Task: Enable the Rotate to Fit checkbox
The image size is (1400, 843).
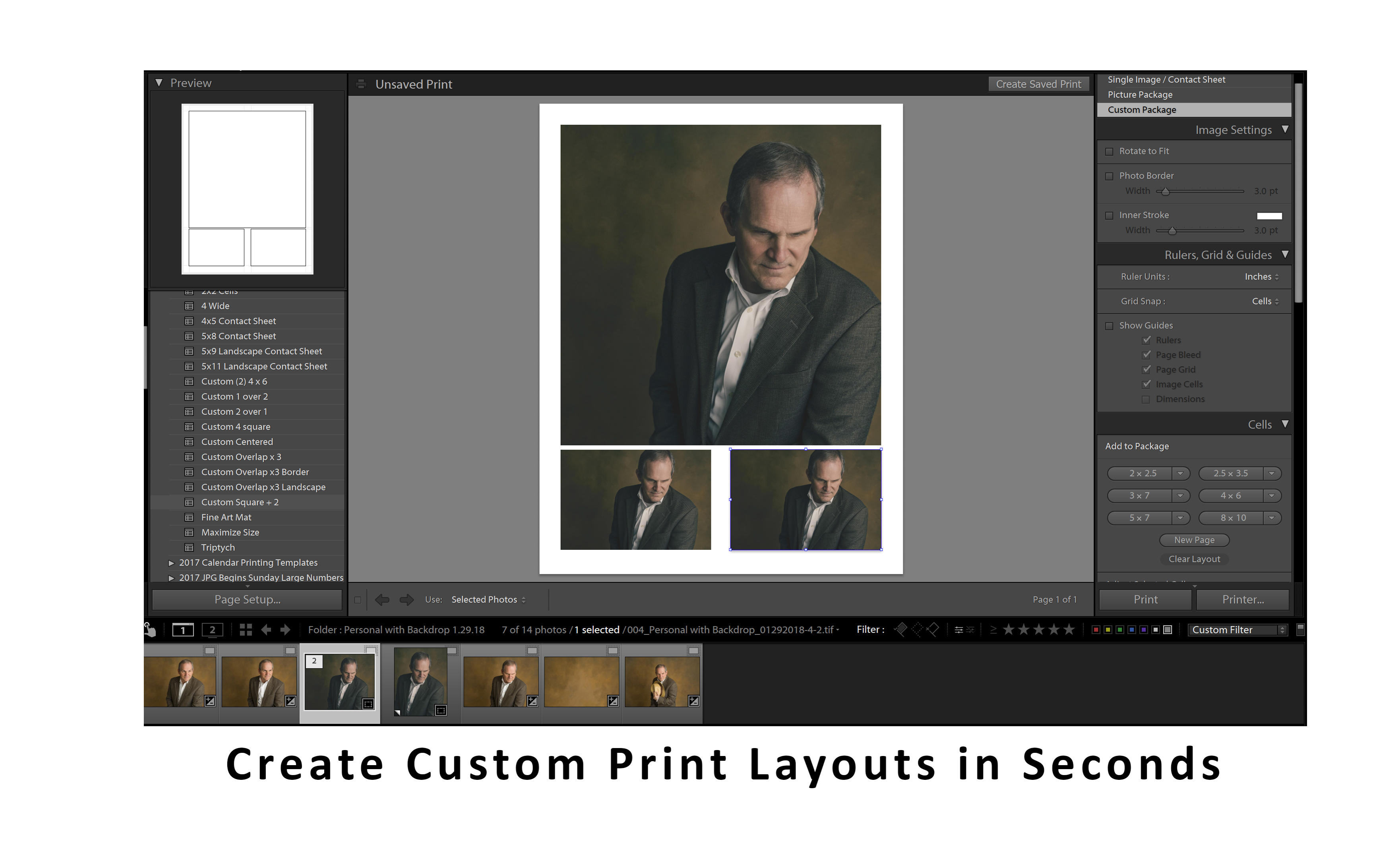Action: (x=1109, y=151)
